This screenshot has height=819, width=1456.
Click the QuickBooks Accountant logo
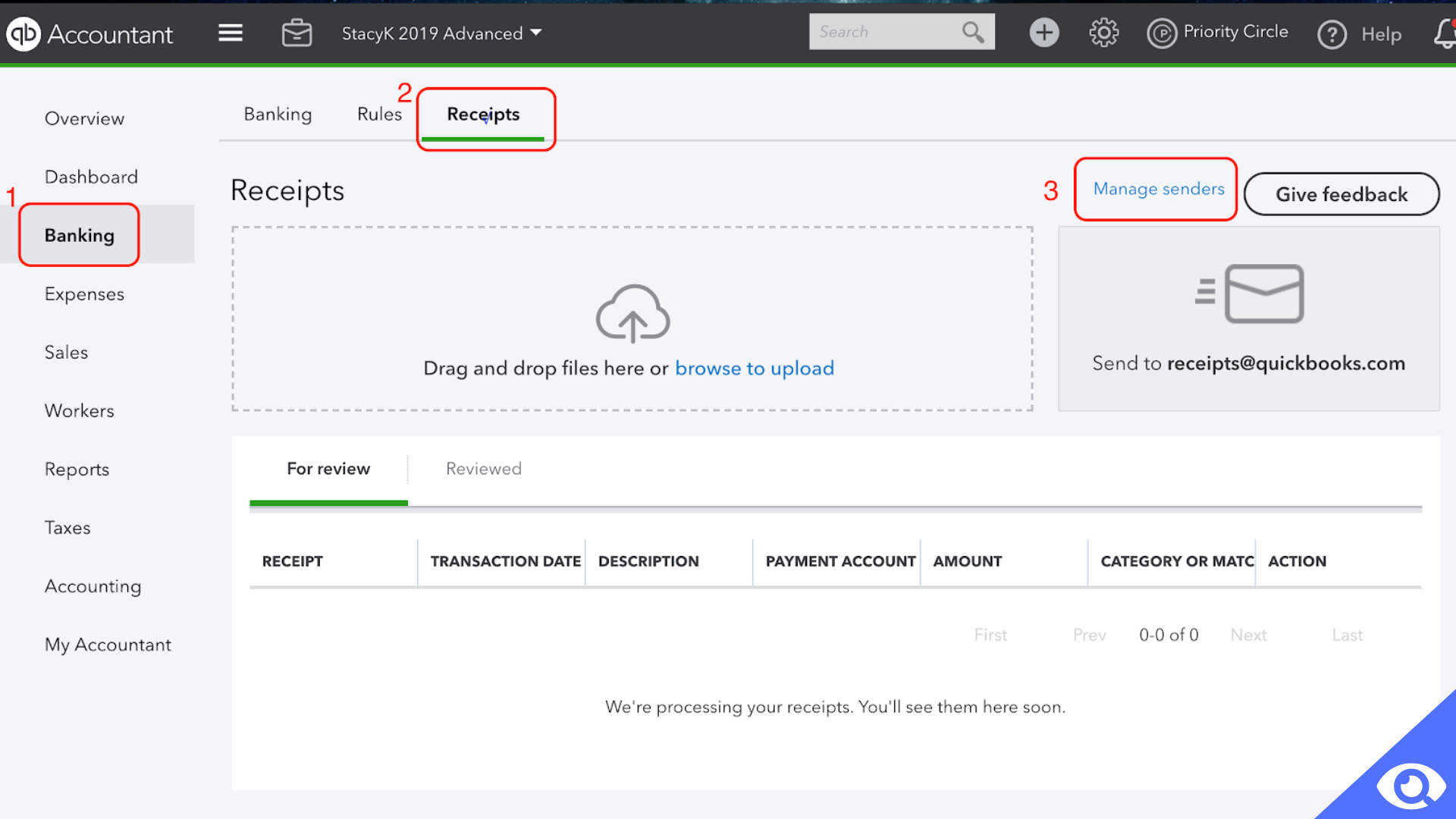point(89,34)
